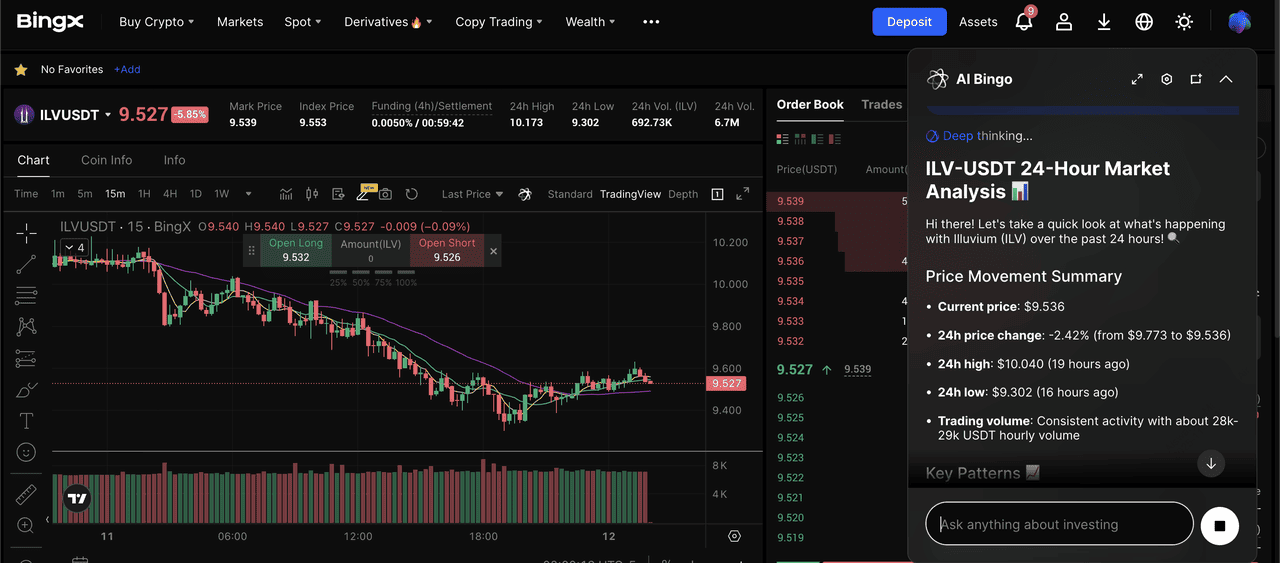Take a chart snapshot with camera icon
The image size is (1280, 563).
(385, 194)
